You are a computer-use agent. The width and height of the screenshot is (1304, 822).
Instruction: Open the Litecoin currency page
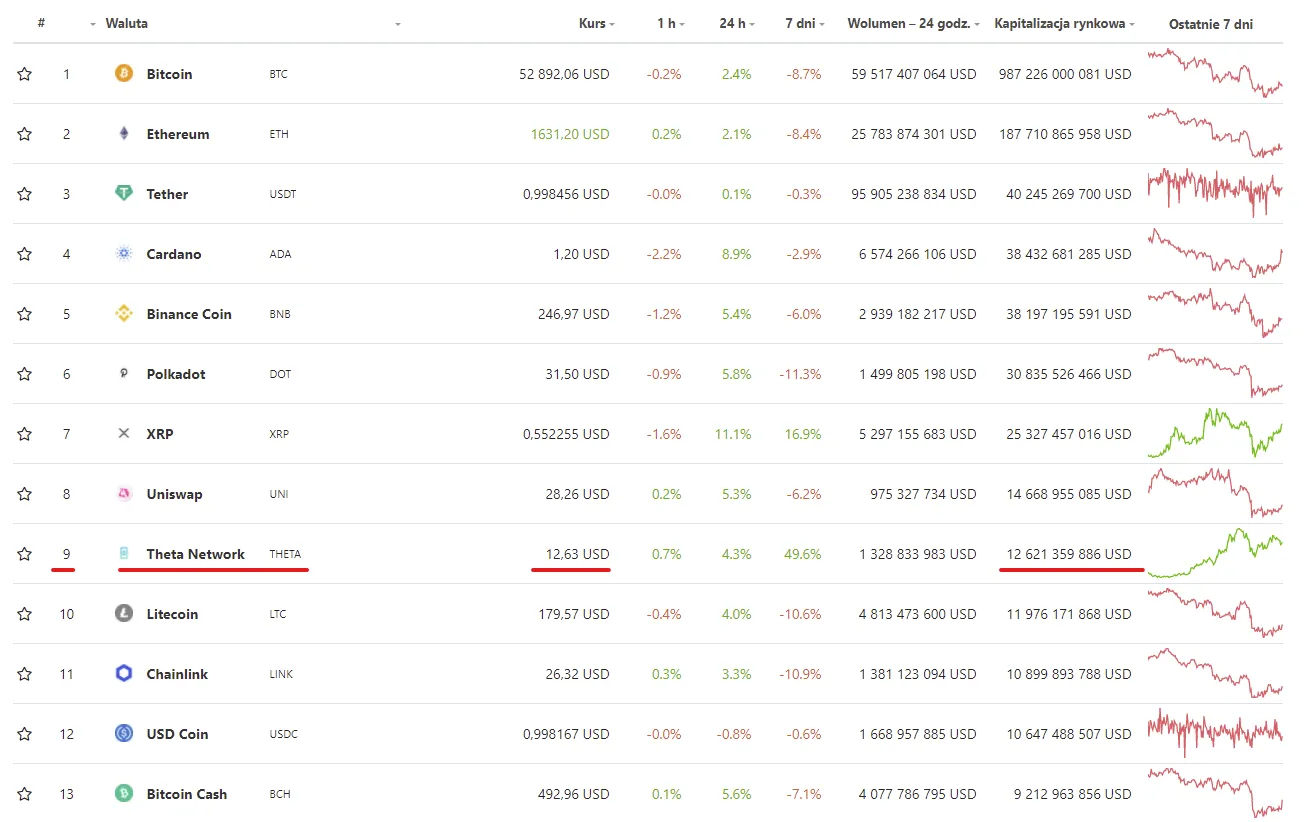172,614
